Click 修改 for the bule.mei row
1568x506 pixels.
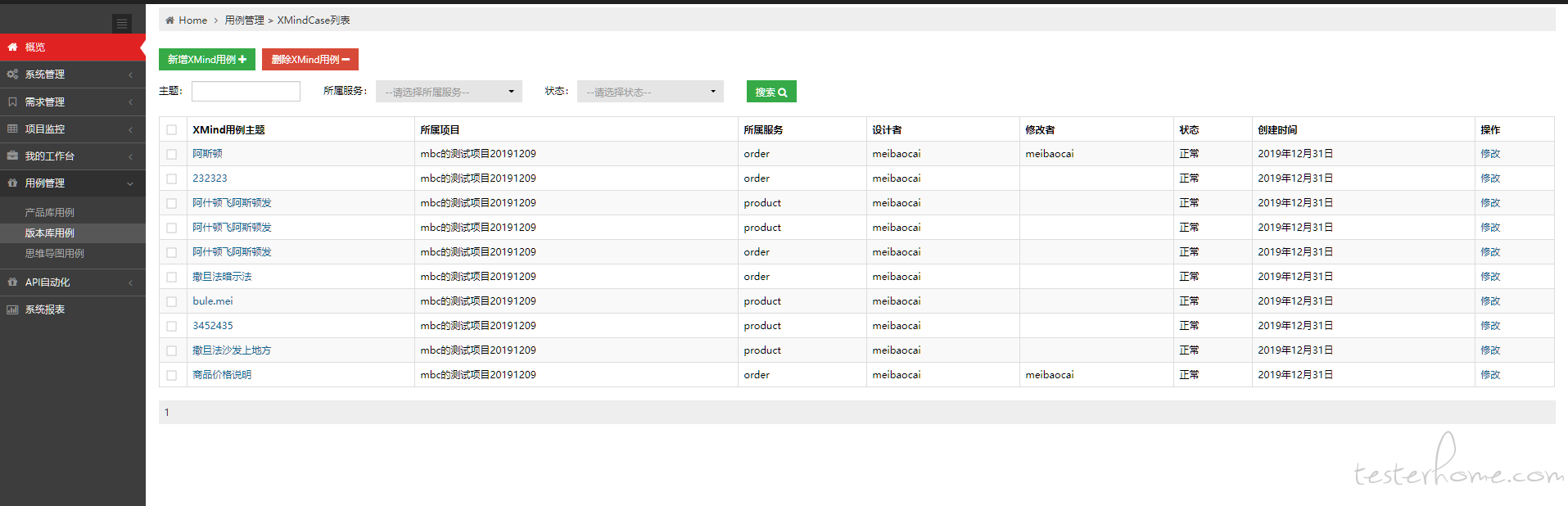tap(1490, 301)
